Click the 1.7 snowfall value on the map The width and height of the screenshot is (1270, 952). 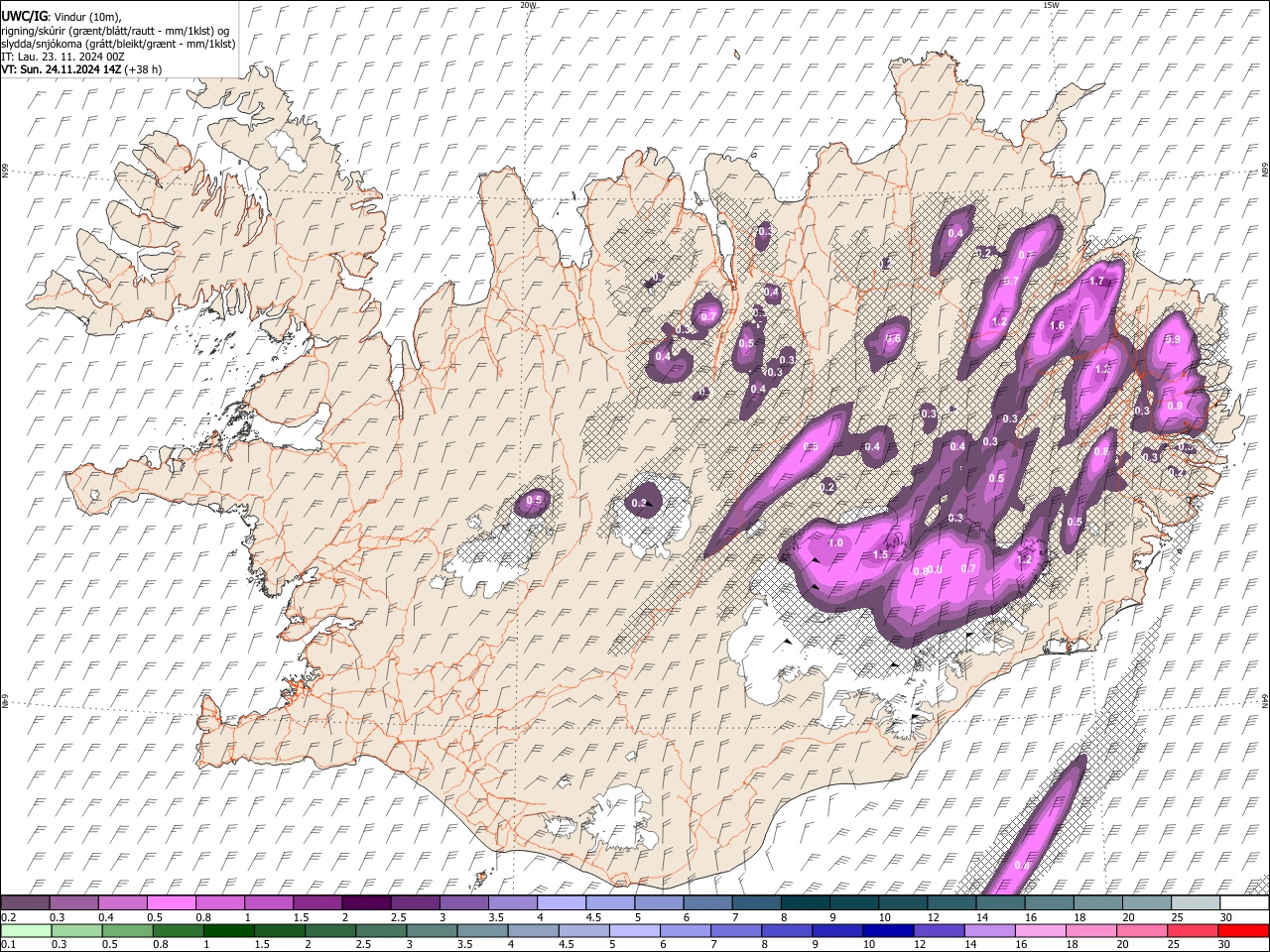[x=1096, y=282]
